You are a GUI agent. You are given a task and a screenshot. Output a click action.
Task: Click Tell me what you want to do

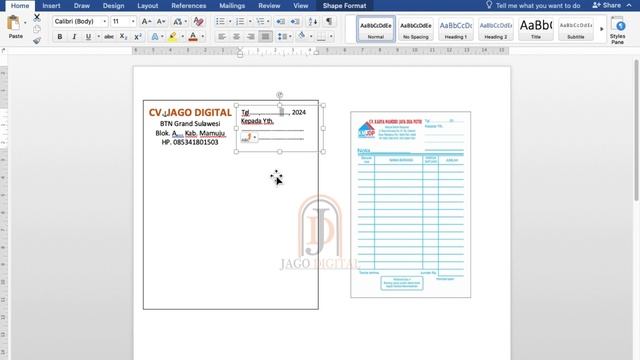(x=533, y=5)
